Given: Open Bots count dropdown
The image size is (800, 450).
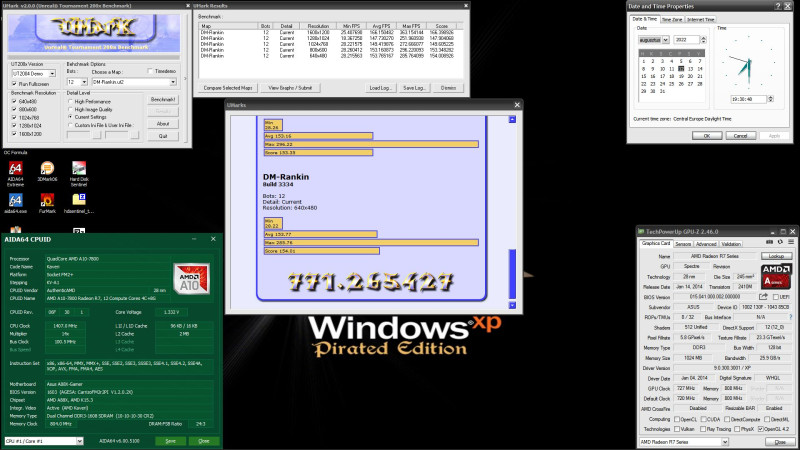Looking at the screenshot, I should [84, 82].
